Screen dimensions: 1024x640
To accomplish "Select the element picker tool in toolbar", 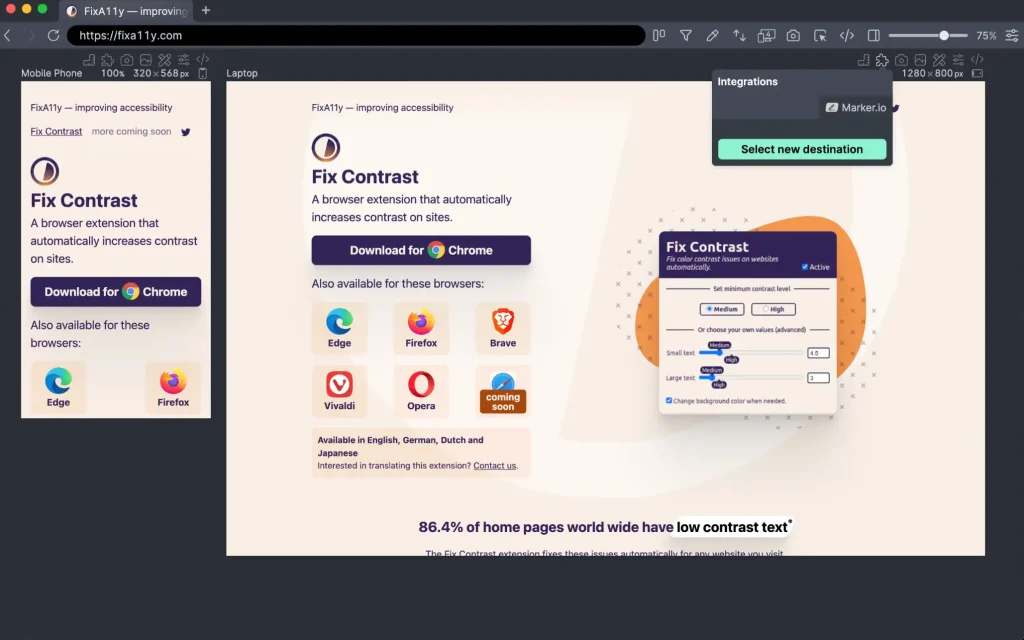I will (x=820, y=36).
